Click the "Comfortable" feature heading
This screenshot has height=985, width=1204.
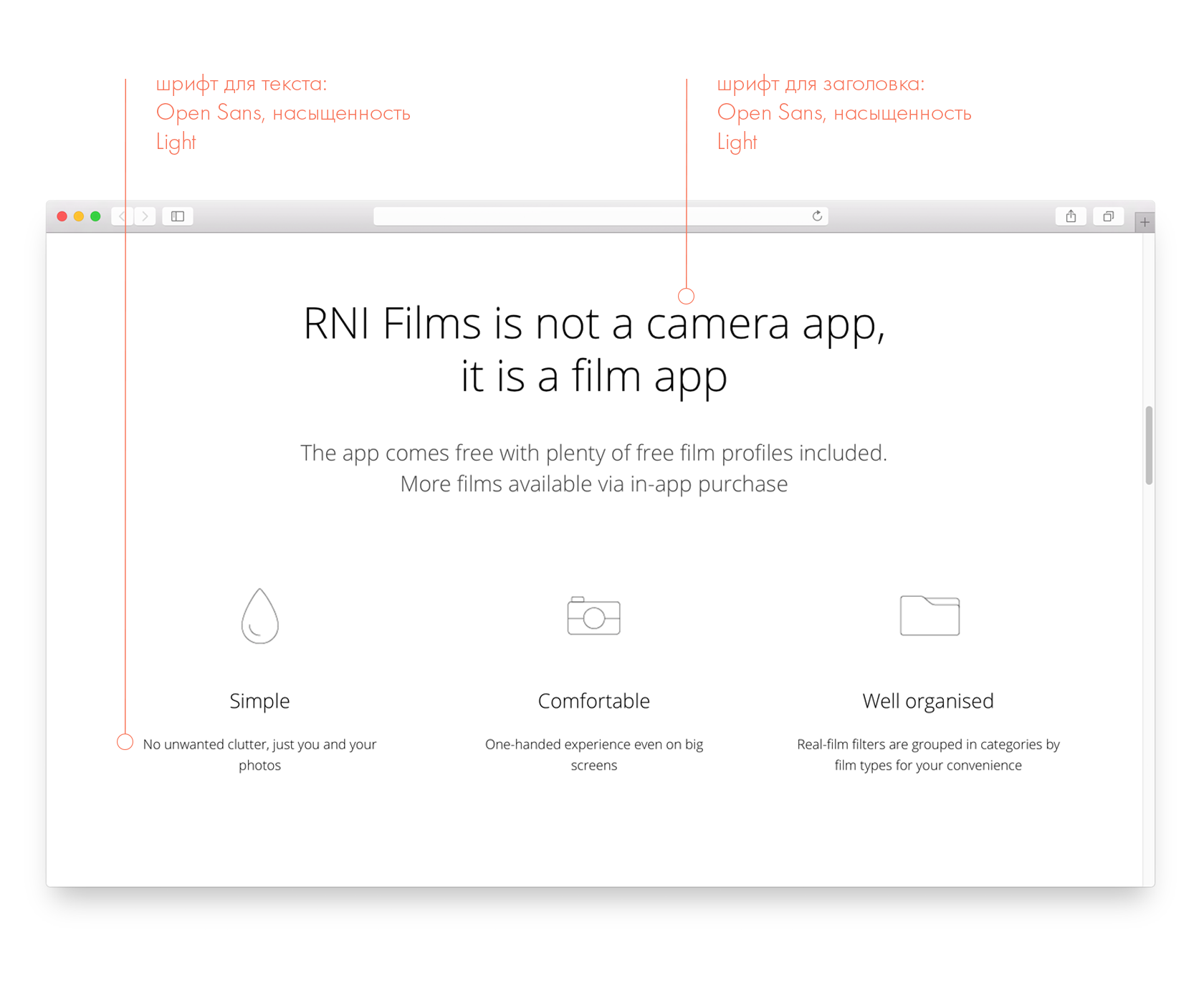(x=594, y=701)
